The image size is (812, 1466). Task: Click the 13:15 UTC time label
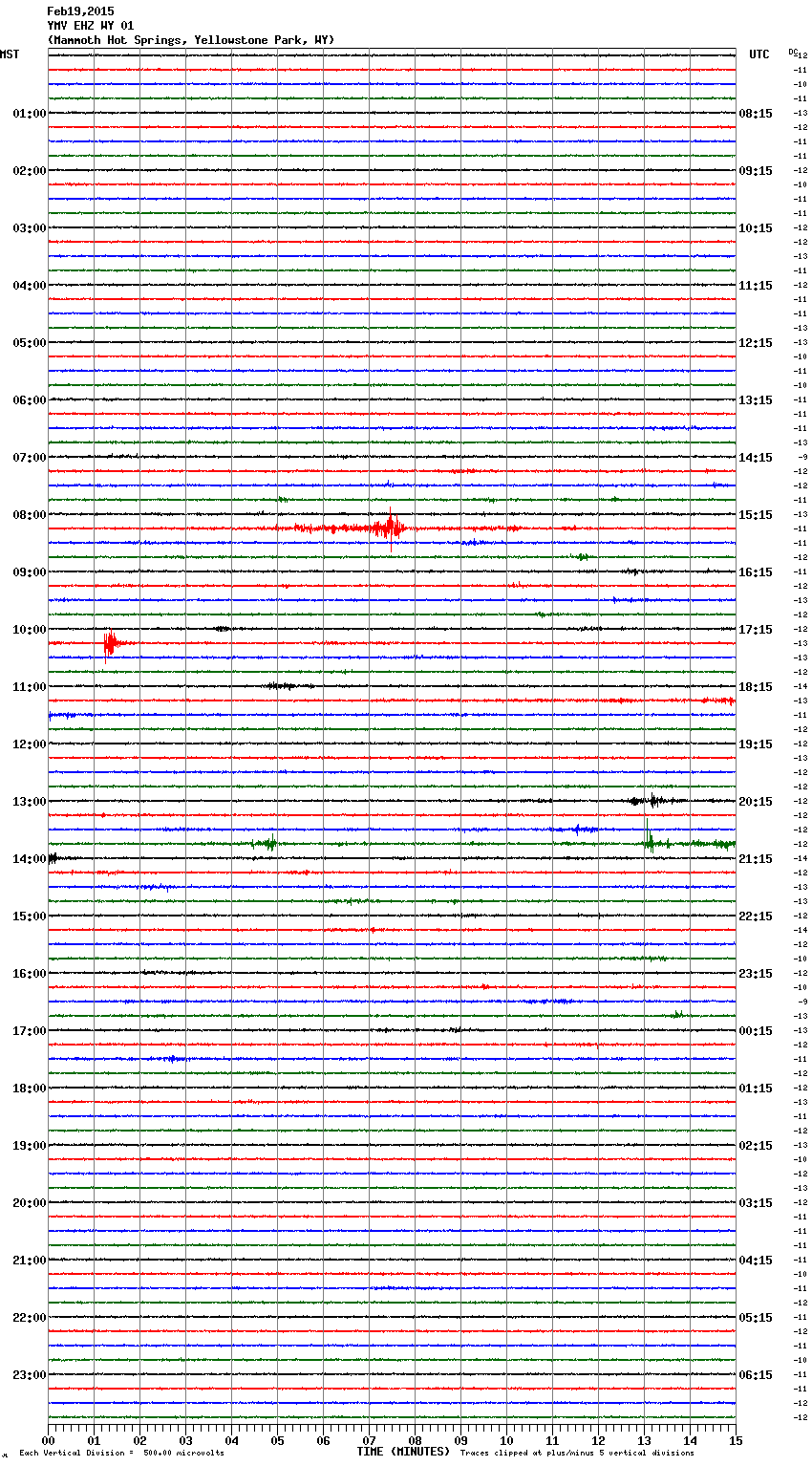point(756,400)
